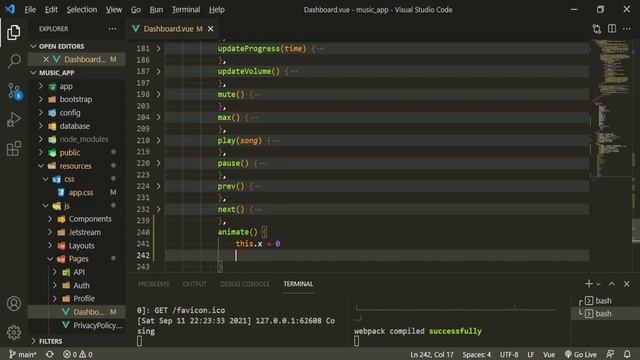The height and width of the screenshot is (360, 640).
Task: Open the Edit menu
Action: point(51,9)
